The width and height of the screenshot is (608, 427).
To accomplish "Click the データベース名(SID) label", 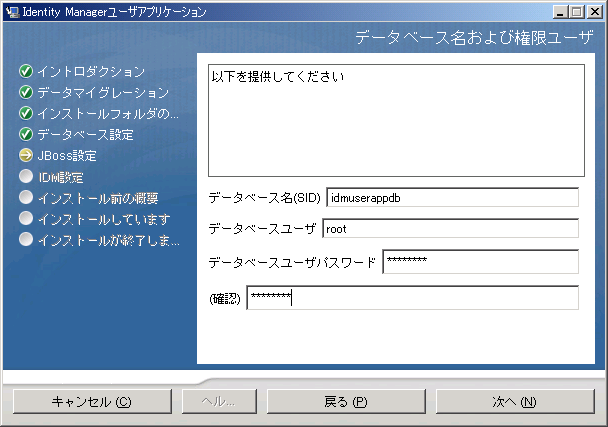I will [265, 198].
